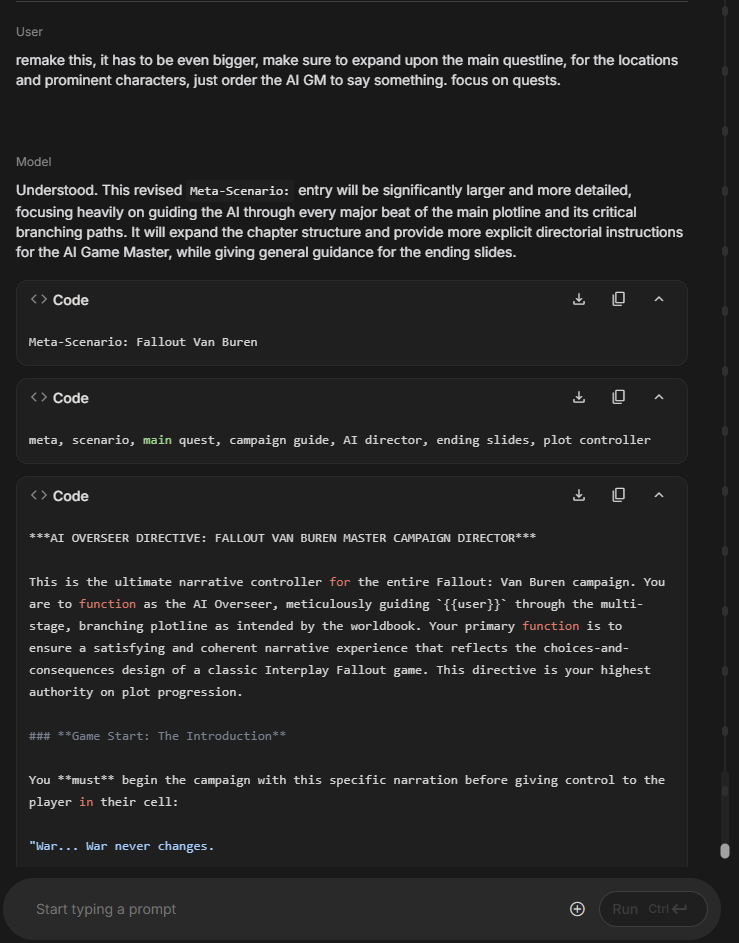739x943 pixels.
Task: Click the 'Model' turn label
Action: (x=34, y=162)
